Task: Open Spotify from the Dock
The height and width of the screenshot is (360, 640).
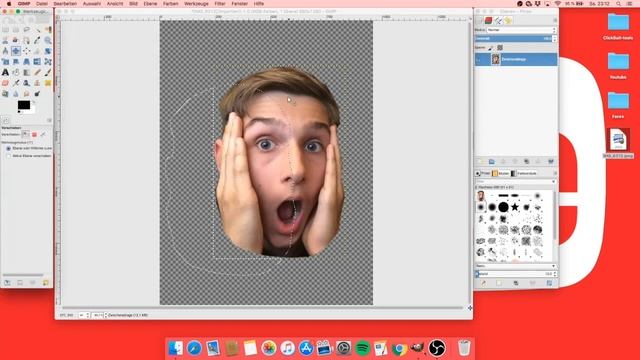Action: [362, 348]
